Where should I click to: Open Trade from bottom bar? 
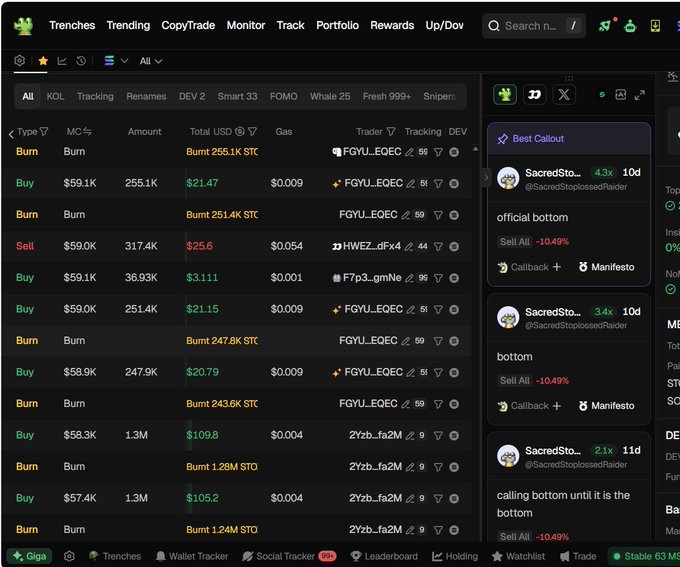point(578,556)
